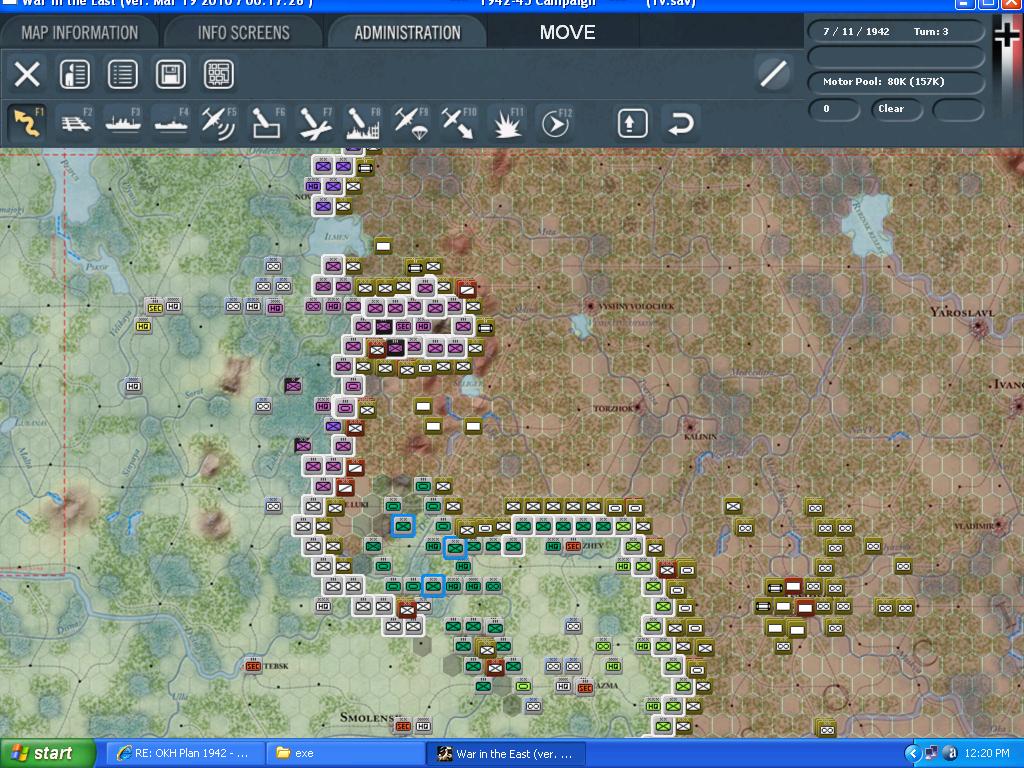Select the F10 air transfer icon
This screenshot has width=1024, height=768.
[x=459, y=123]
